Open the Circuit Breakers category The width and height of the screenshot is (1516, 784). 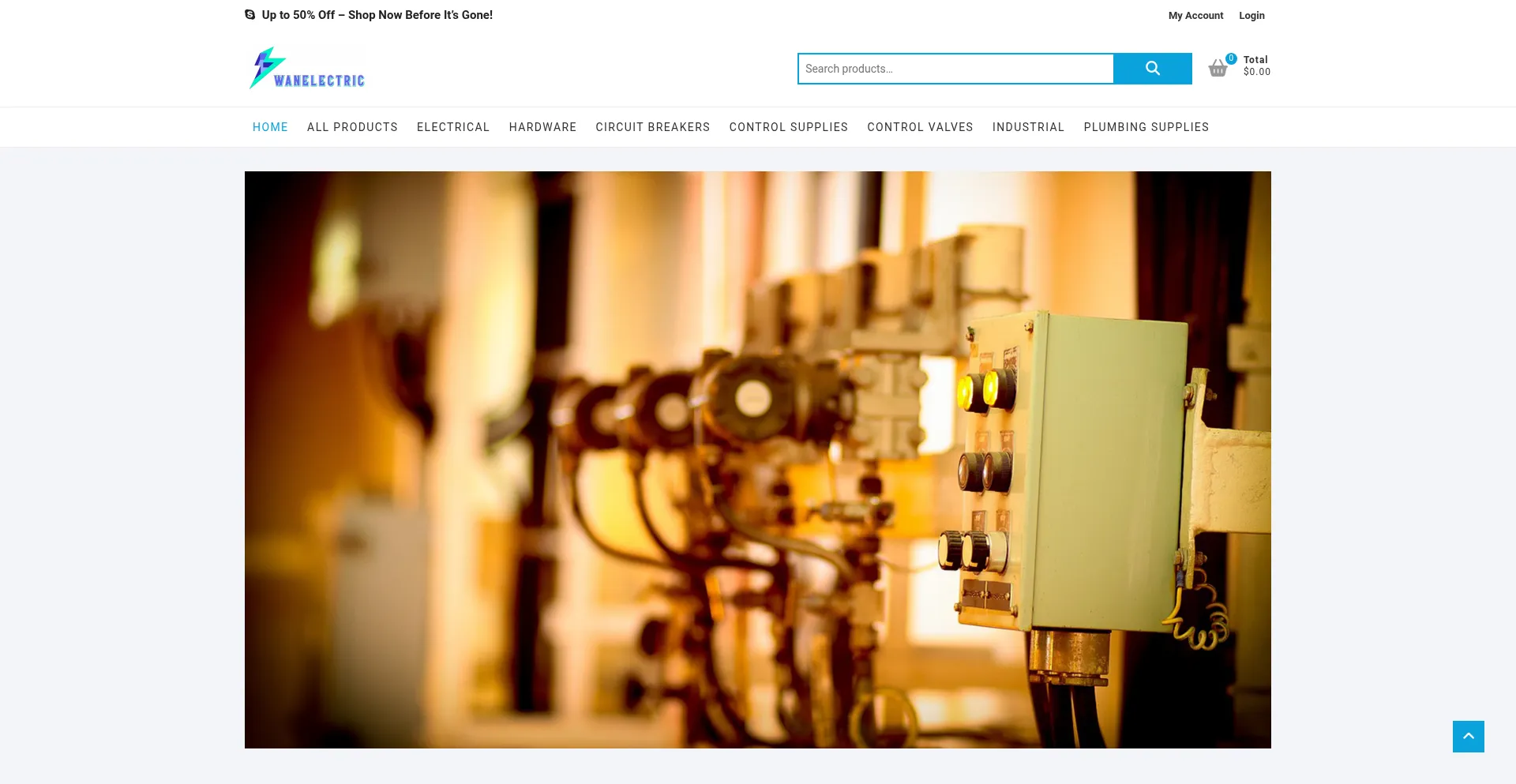(652, 127)
